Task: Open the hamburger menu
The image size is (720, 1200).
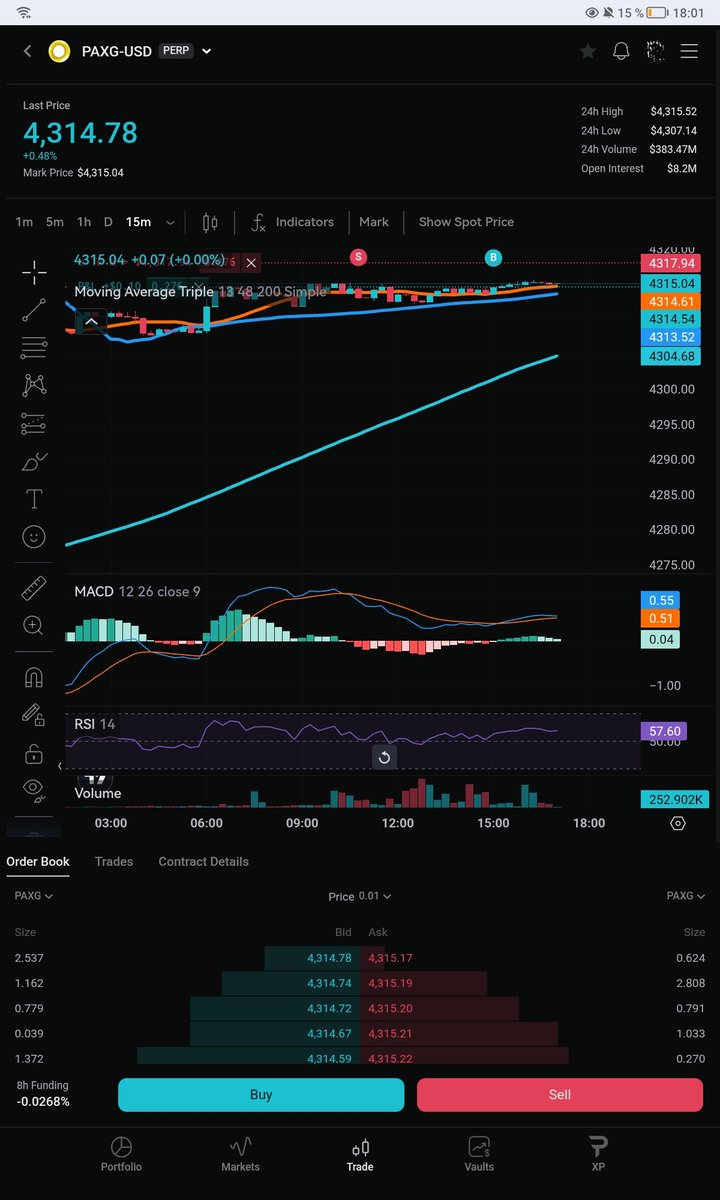Action: click(x=689, y=51)
